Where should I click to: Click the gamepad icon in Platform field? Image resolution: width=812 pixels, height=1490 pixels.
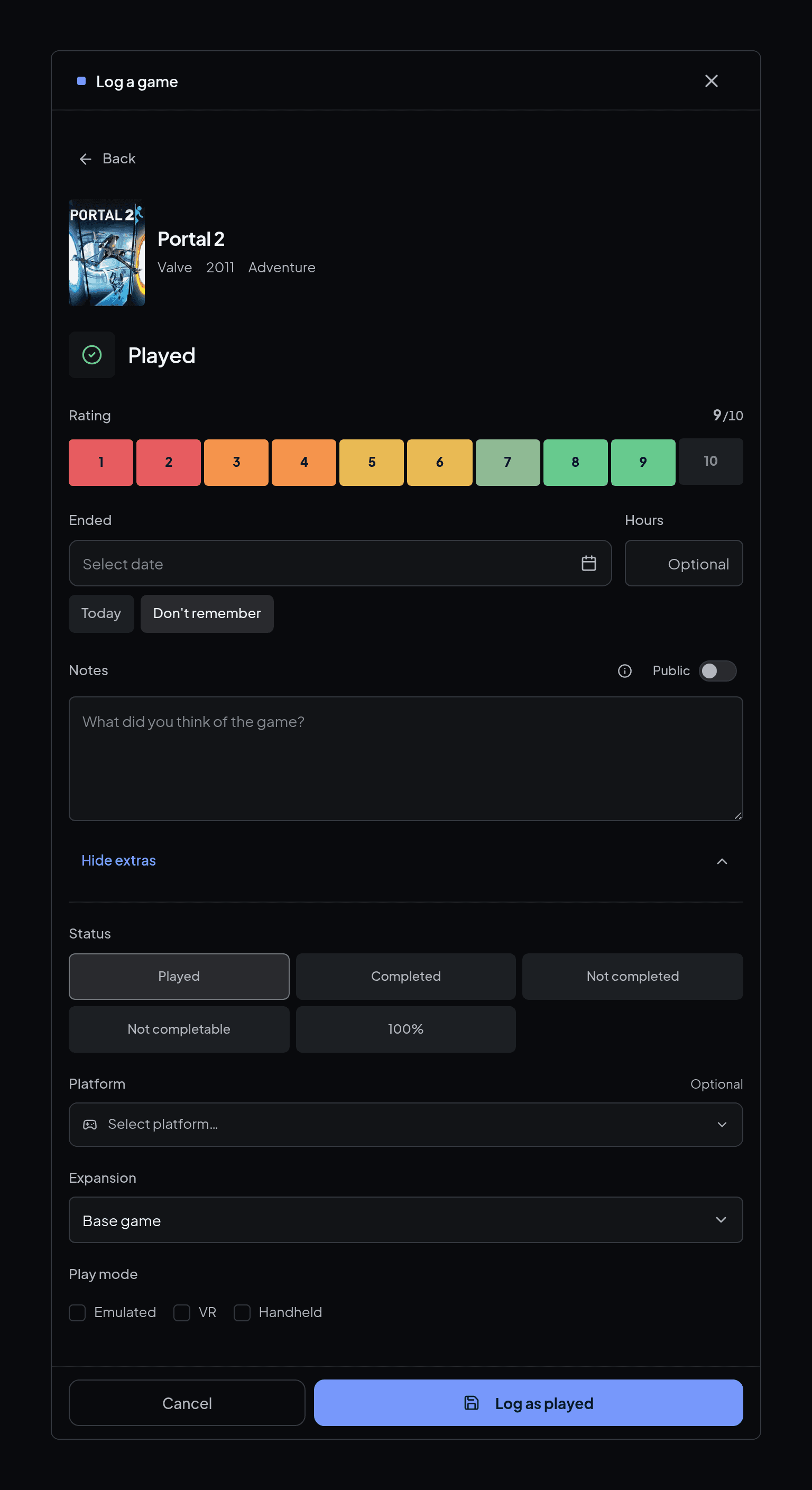[x=90, y=1125]
